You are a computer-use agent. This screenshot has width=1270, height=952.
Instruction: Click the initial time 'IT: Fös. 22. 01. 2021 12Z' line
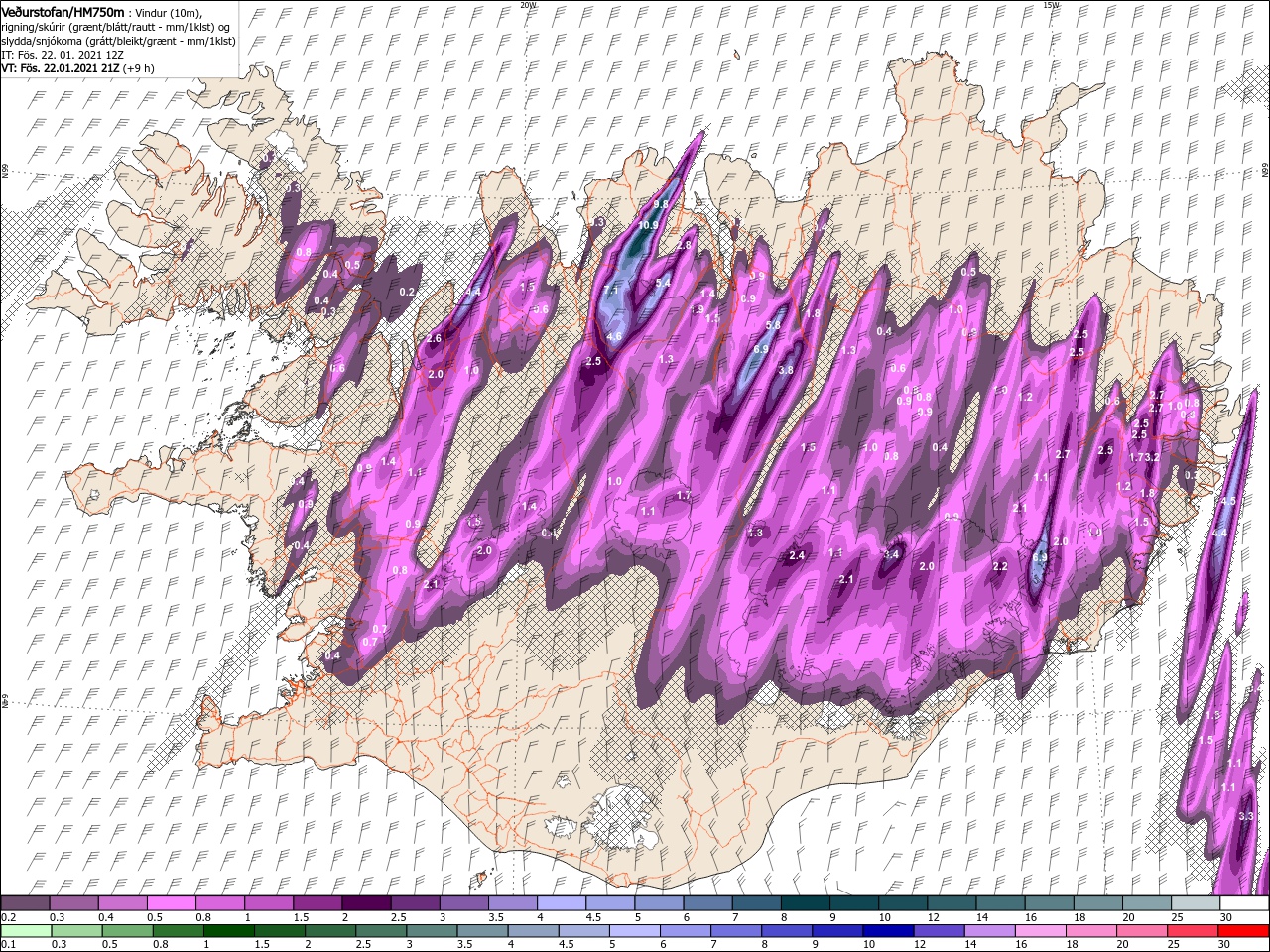click(64, 56)
